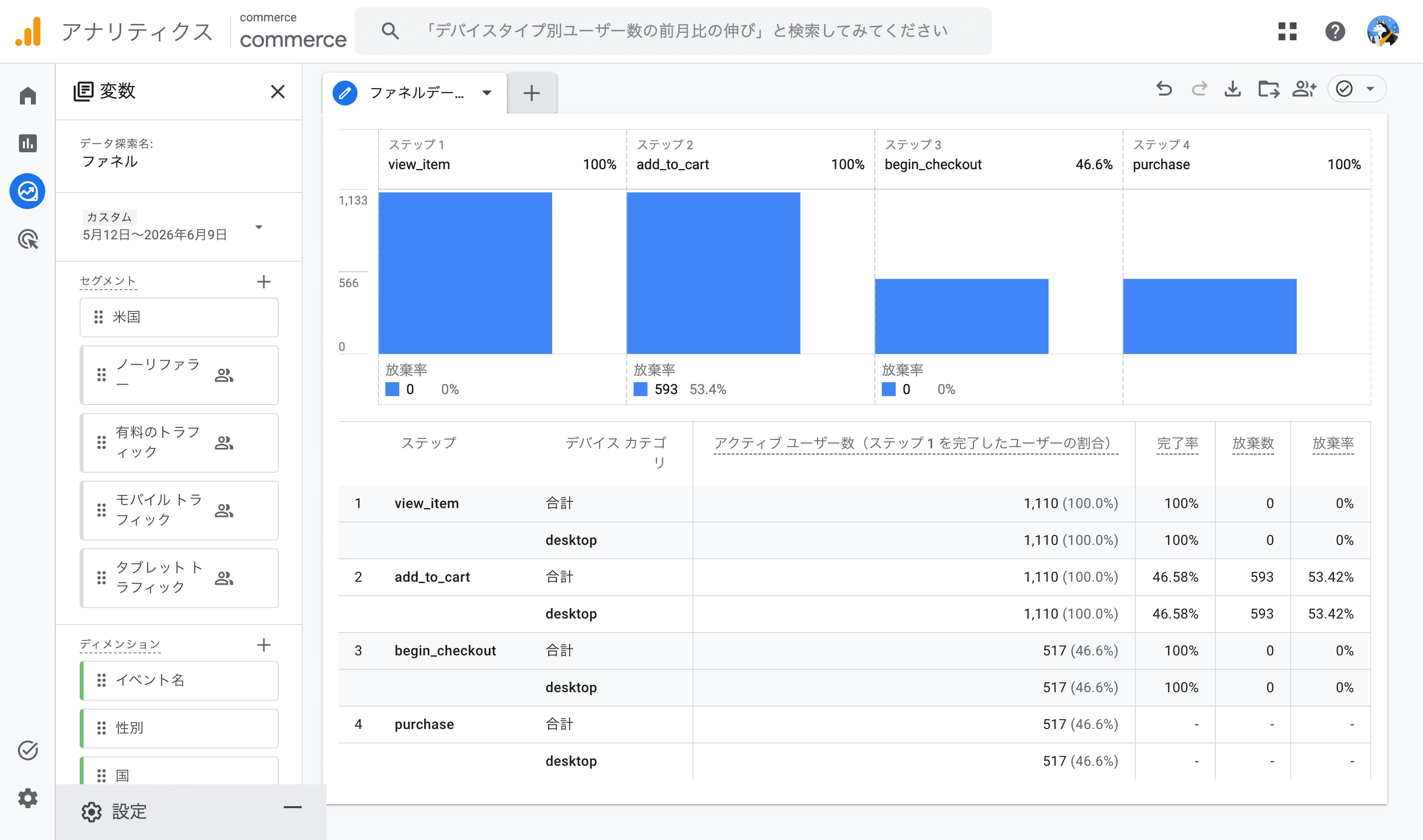The image size is (1423, 840).
Task: Select the 有料のトラフィック segment
Action: tap(179, 442)
